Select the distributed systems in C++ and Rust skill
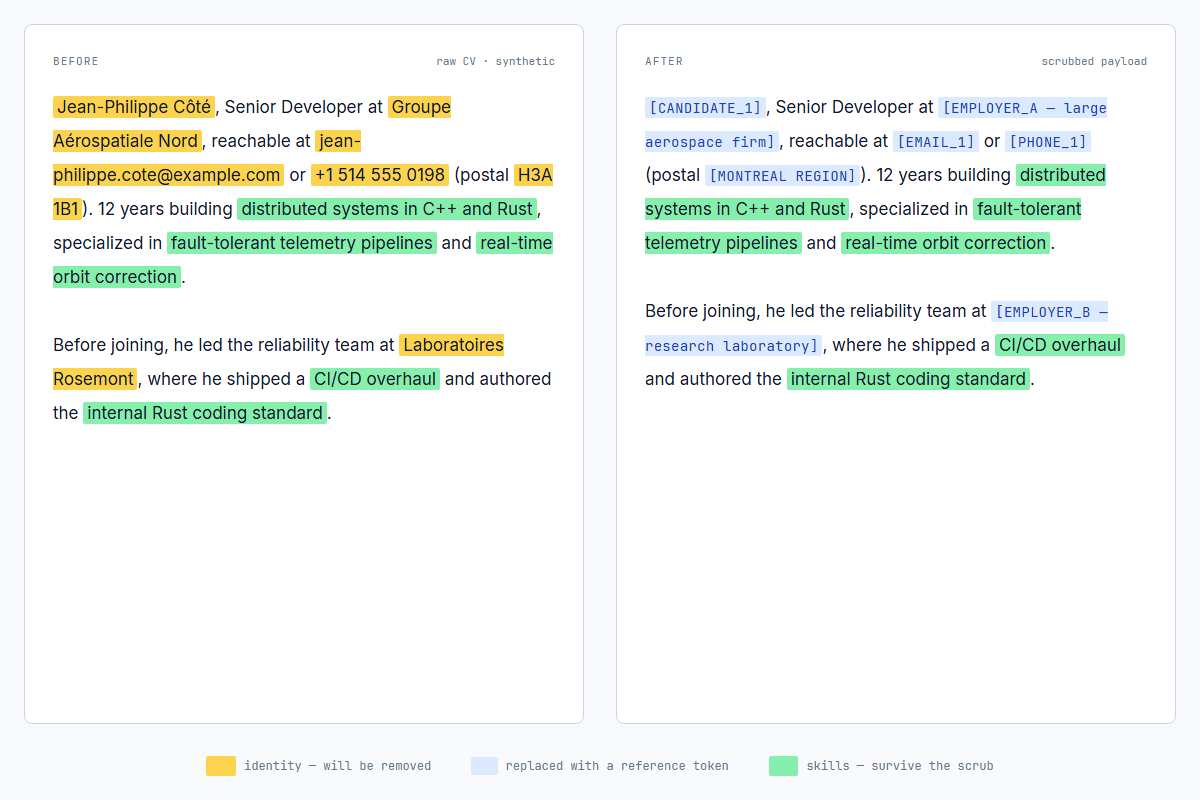The width and height of the screenshot is (1200, 800). (388, 209)
